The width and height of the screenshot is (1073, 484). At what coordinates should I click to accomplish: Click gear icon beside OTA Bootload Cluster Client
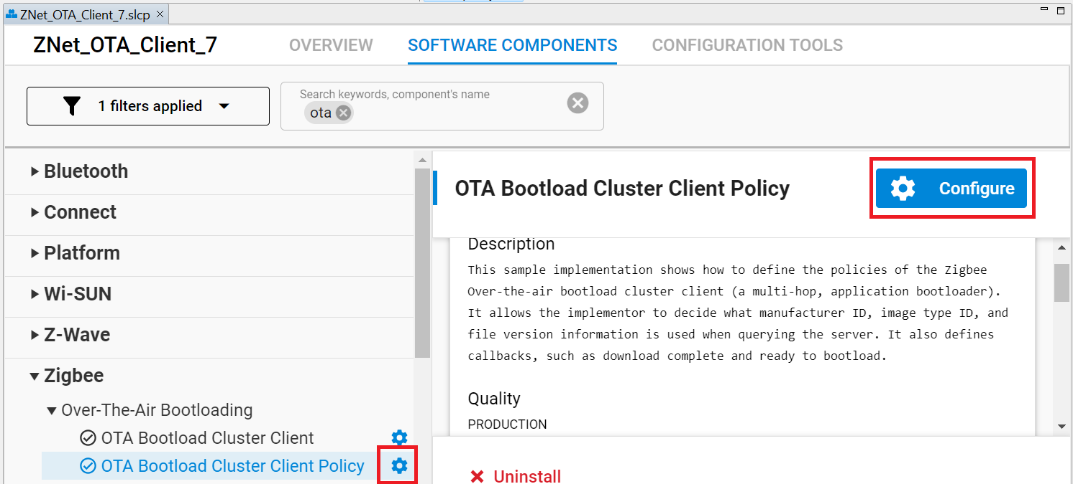399,438
